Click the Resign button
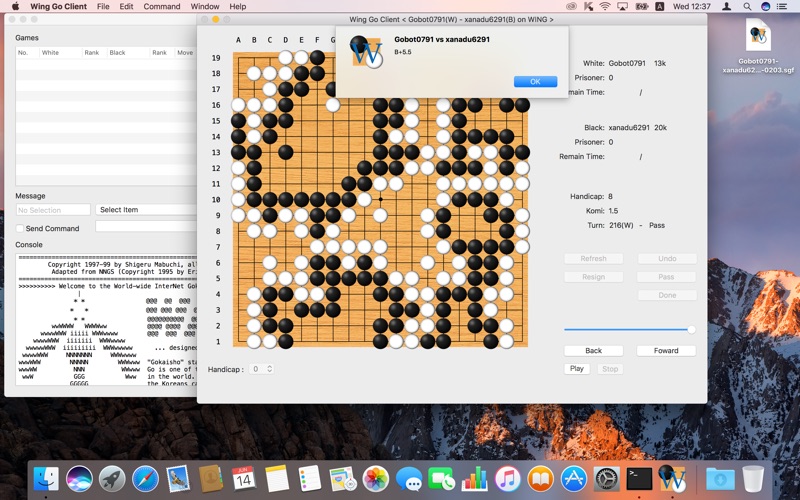The image size is (800, 500). [x=593, y=277]
